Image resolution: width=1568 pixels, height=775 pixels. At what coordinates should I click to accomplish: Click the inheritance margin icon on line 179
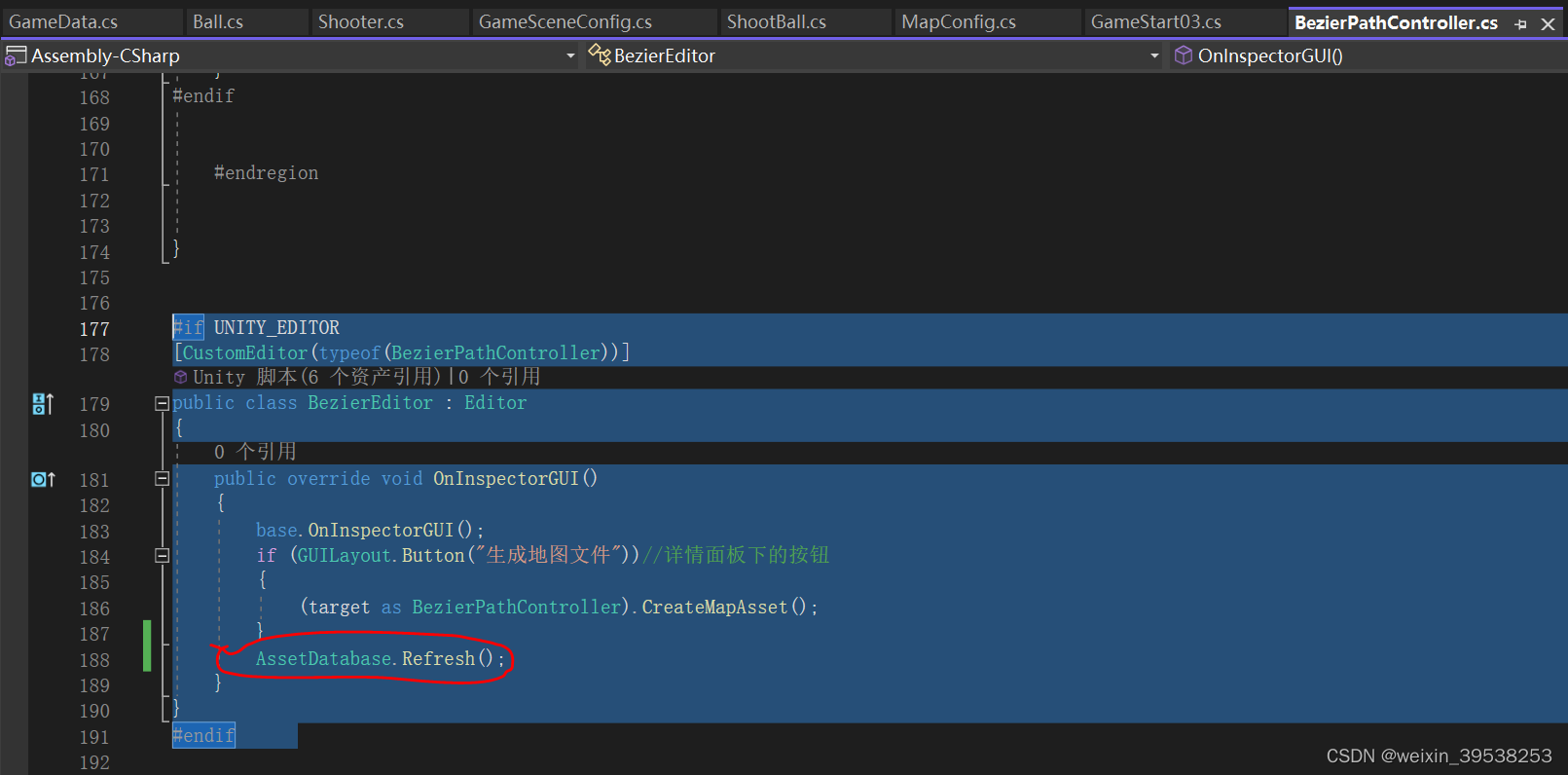pos(43,404)
